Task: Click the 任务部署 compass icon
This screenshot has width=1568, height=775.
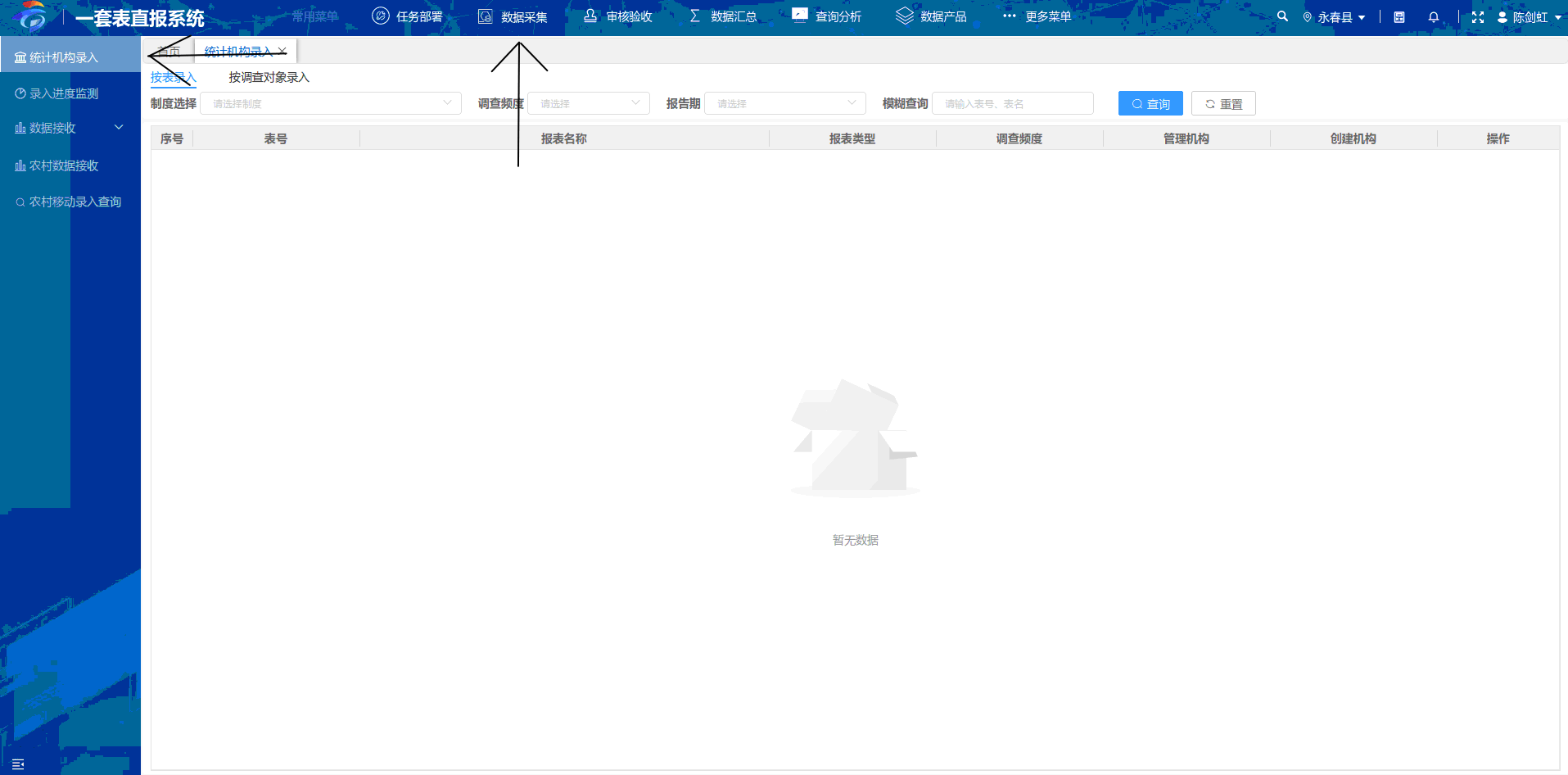Action: point(380,16)
